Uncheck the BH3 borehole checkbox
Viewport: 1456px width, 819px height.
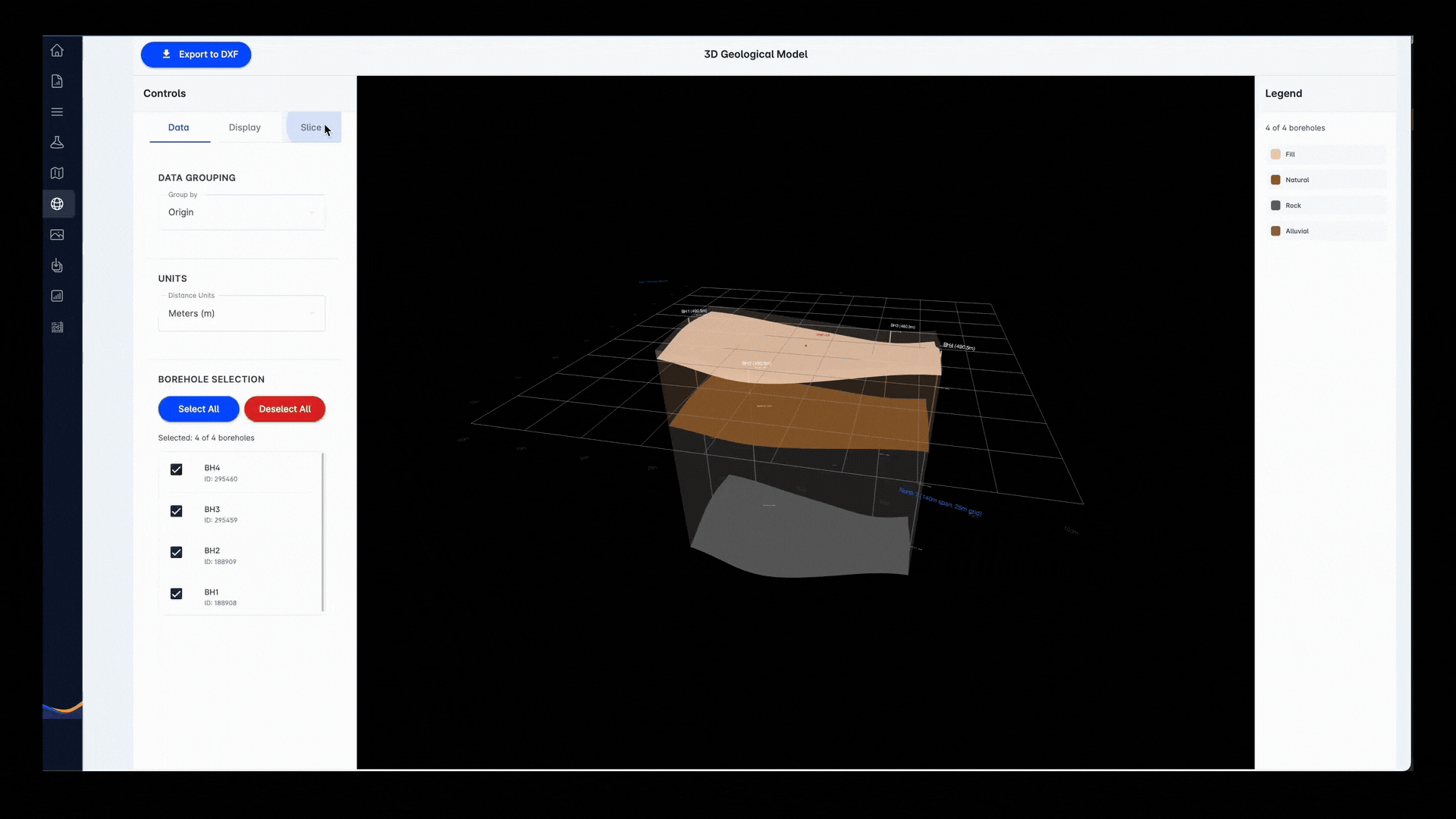177,511
